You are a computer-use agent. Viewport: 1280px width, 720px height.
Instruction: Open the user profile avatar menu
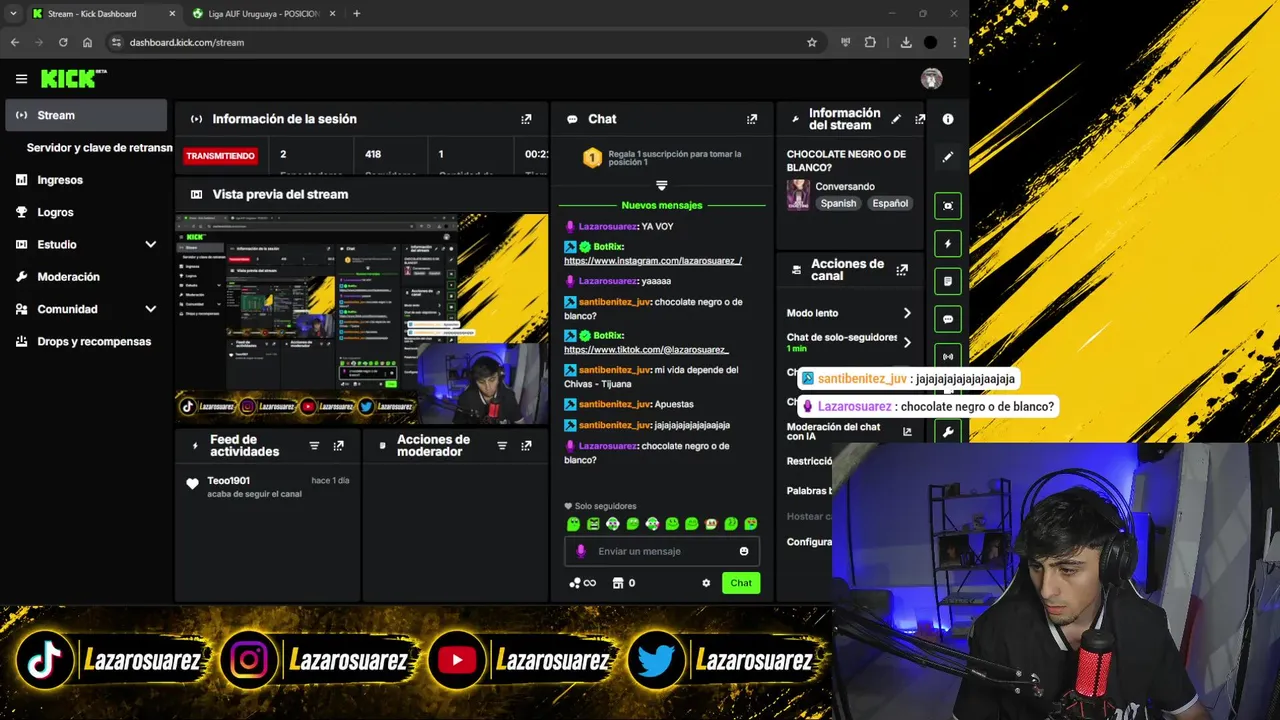[932, 79]
